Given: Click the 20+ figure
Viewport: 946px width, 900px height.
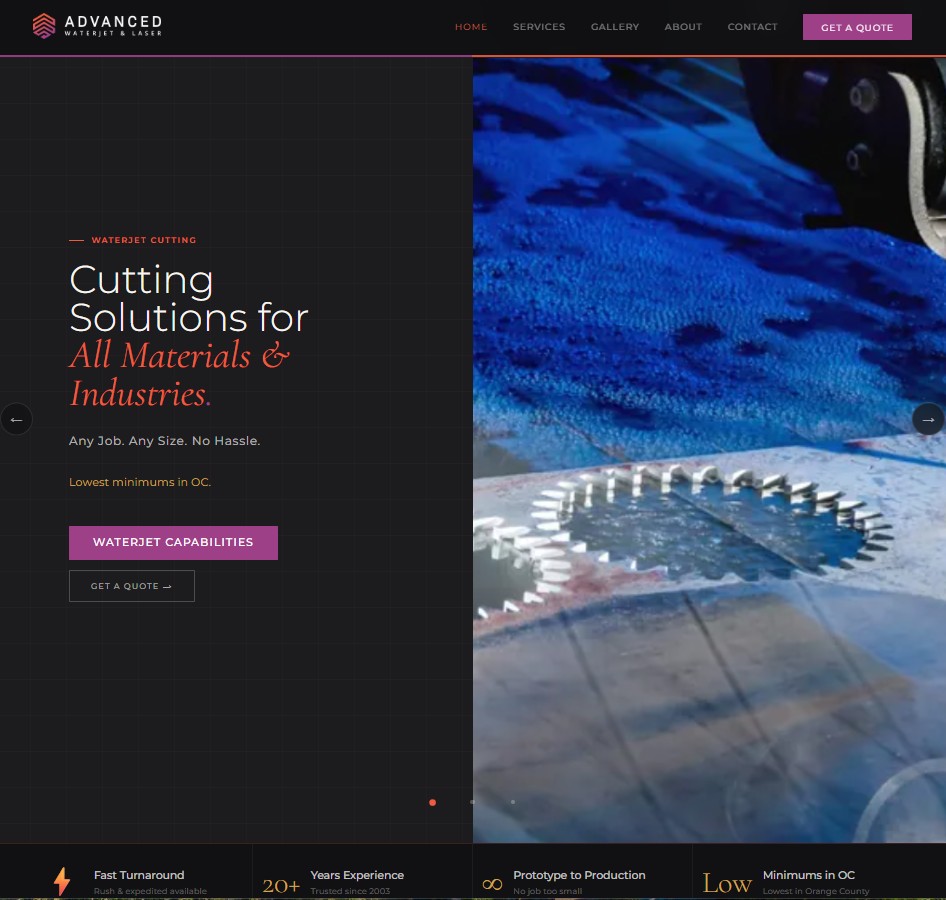Looking at the screenshot, I should click(281, 886).
